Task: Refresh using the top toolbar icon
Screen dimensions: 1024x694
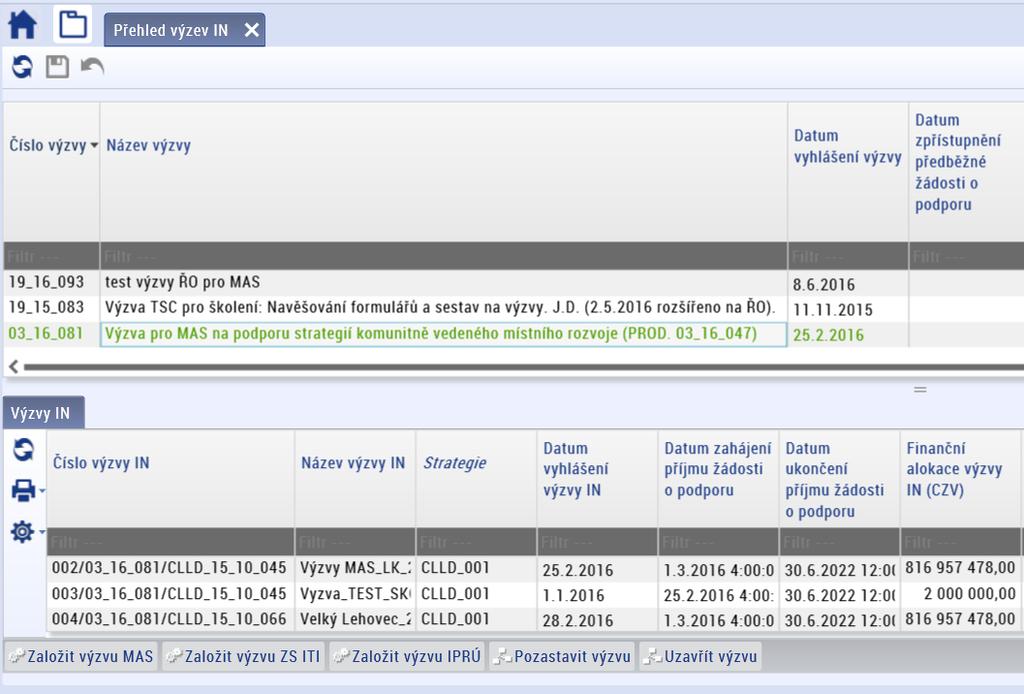Action: (22, 67)
